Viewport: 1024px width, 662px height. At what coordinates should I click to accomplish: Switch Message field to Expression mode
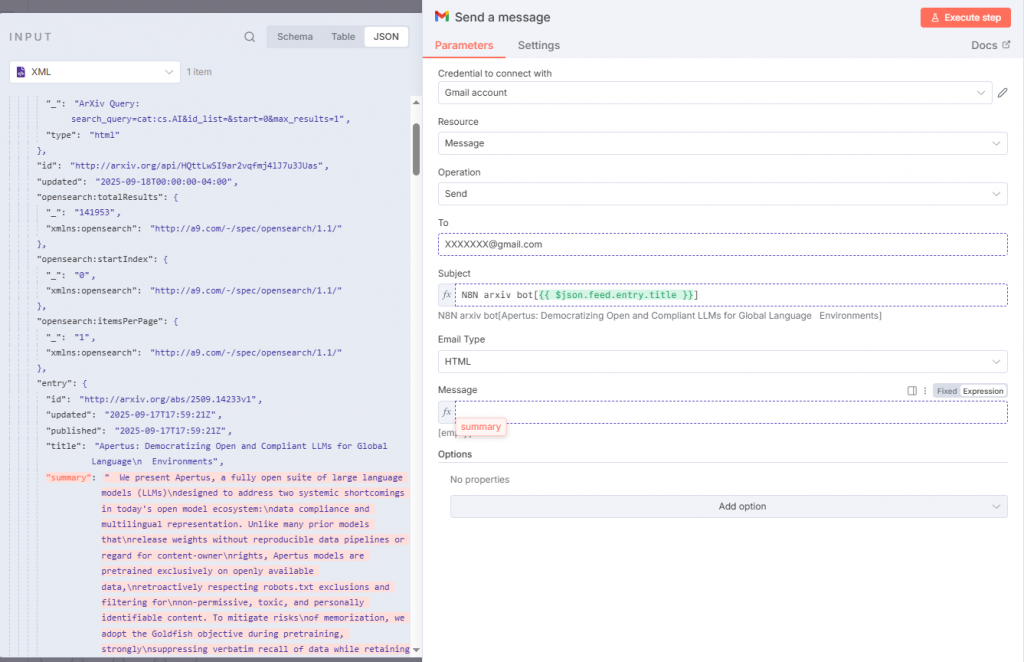coord(983,391)
